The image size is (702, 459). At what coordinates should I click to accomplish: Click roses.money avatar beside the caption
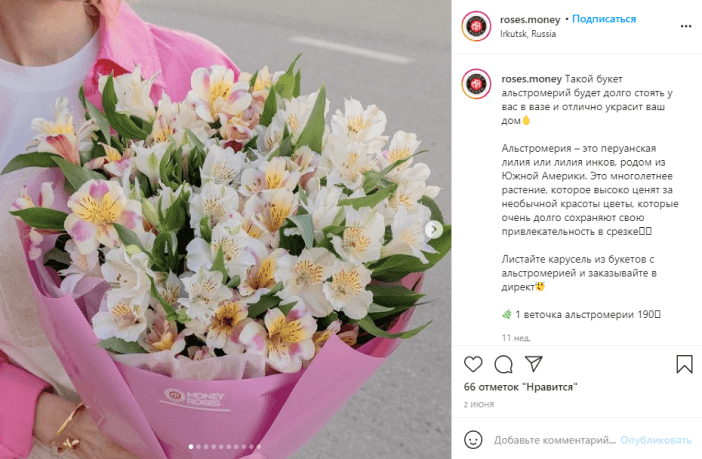pyautogui.click(x=476, y=84)
